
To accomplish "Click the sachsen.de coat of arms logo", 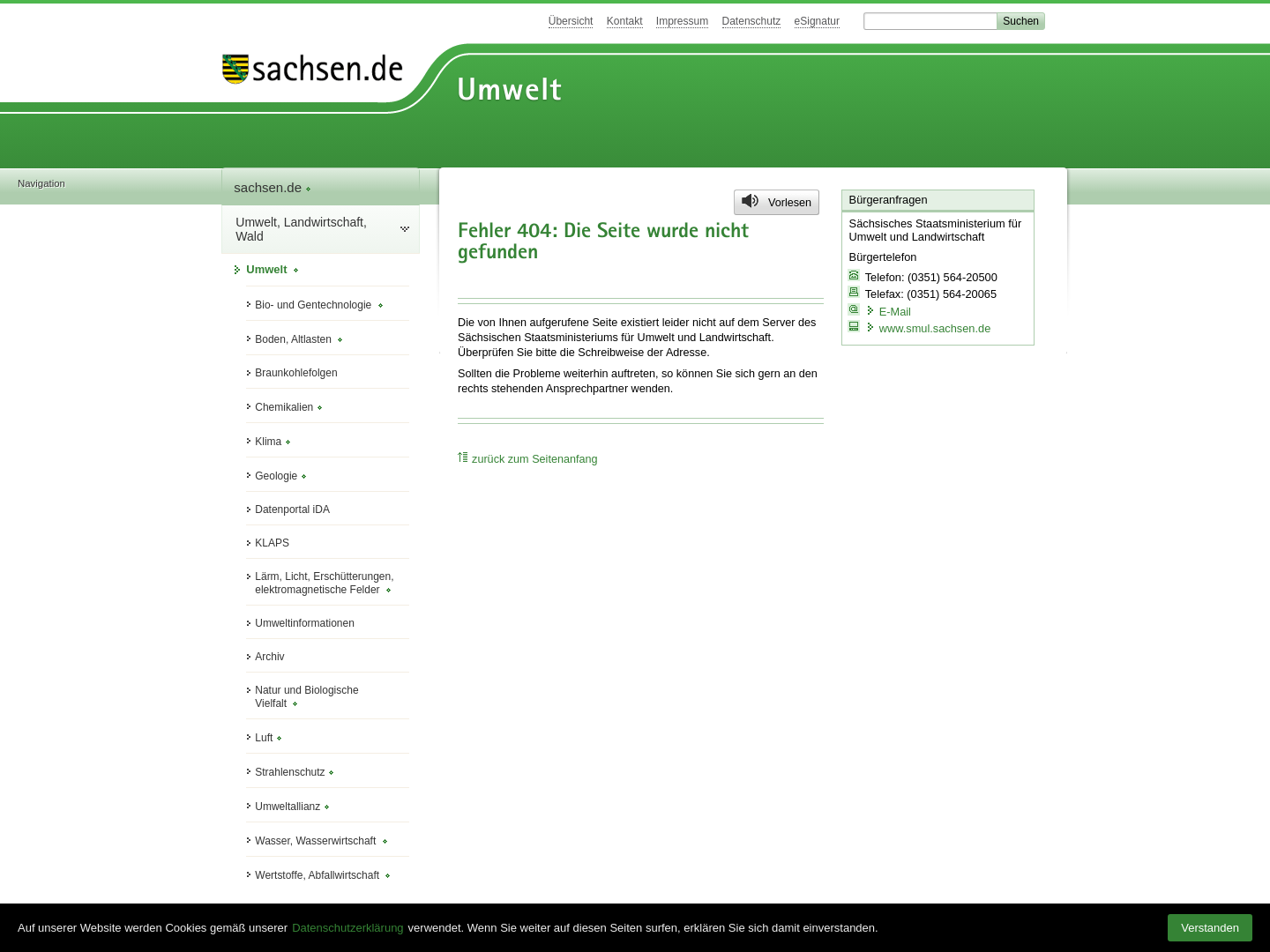I will [235, 69].
